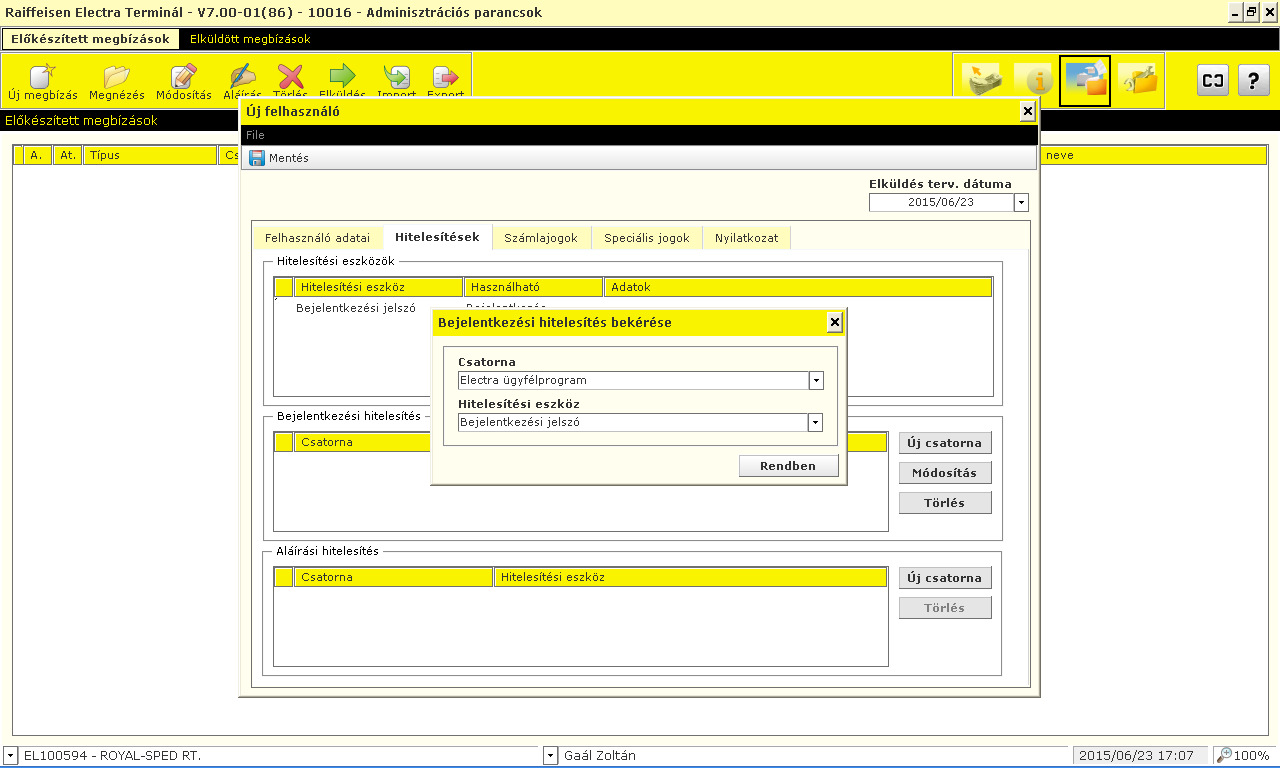Click Új csatorna in Bejelentkezési hitelesítés

(945, 443)
